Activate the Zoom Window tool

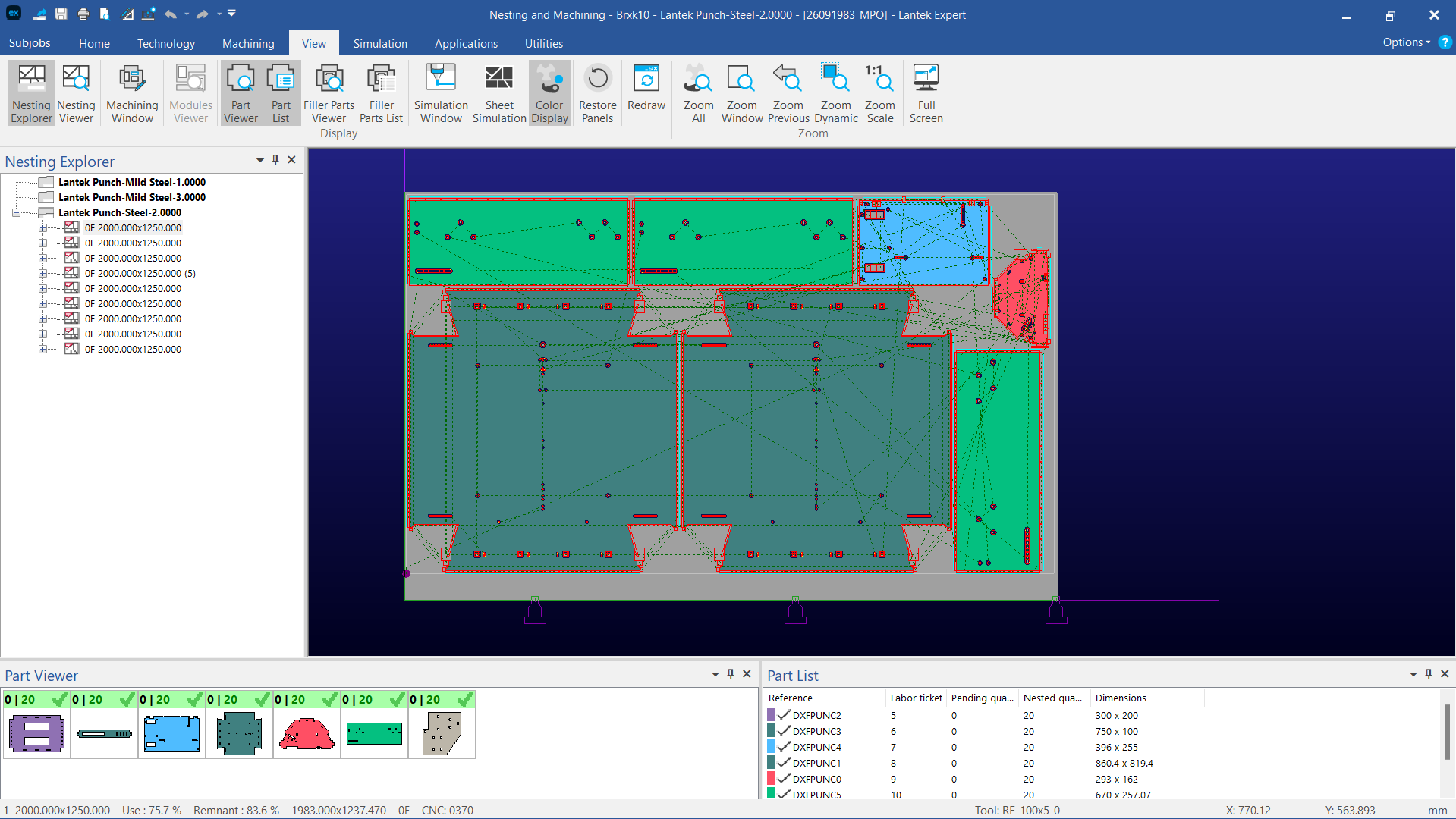(741, 93)
